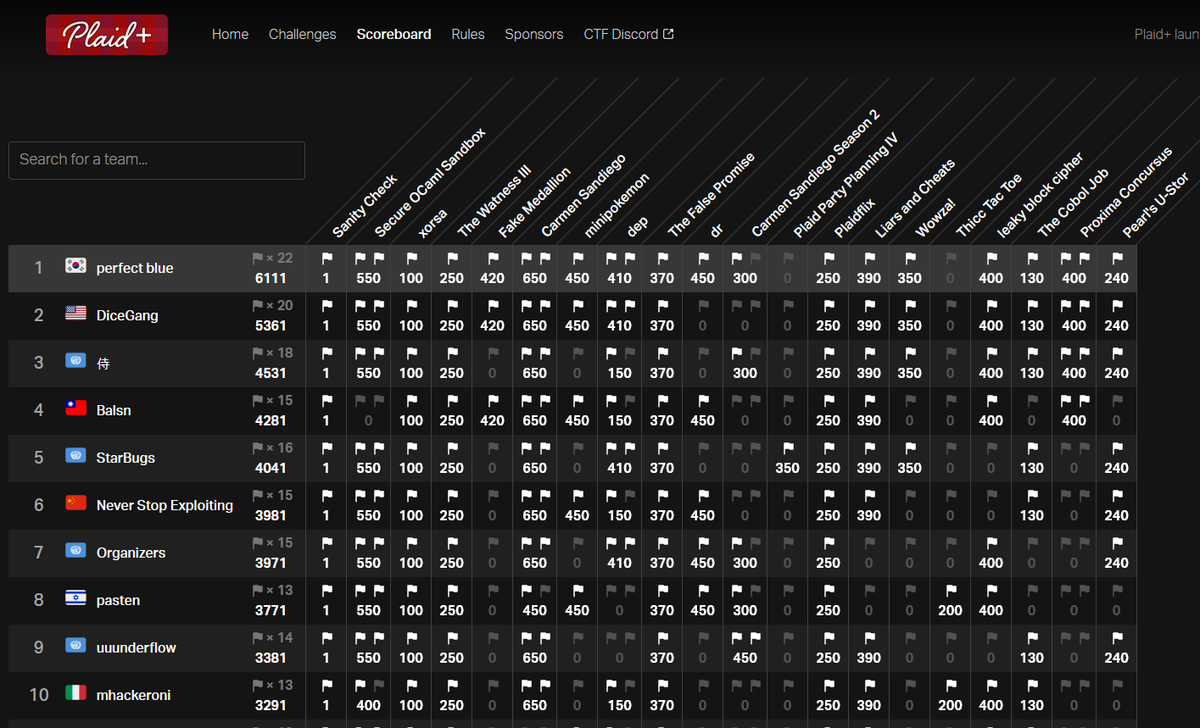This screenshot has height=728, width=1200.
Task: Click the UN flag beside Organizers
Action: tap(76, 551)
